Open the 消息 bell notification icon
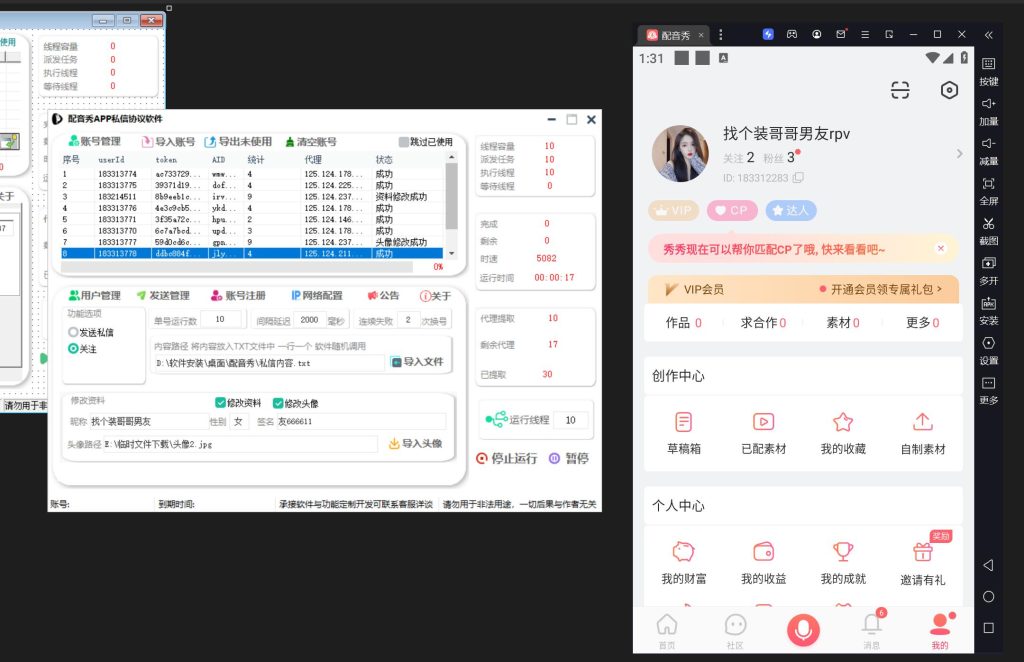The width and height of the screenshot is (1024, 662). pyautogui.click(x=872, y=625)
